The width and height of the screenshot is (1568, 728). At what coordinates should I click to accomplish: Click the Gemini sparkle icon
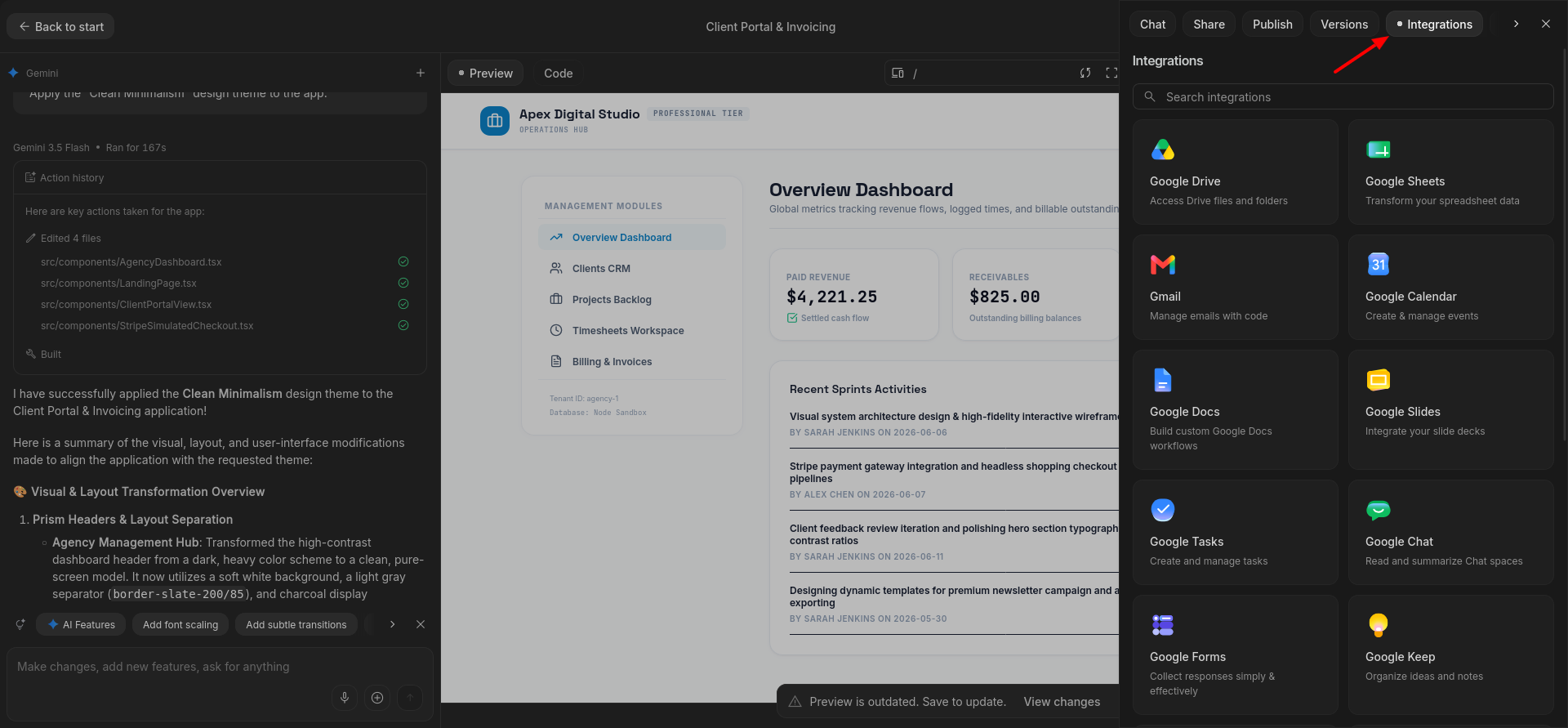coord(13,73)
